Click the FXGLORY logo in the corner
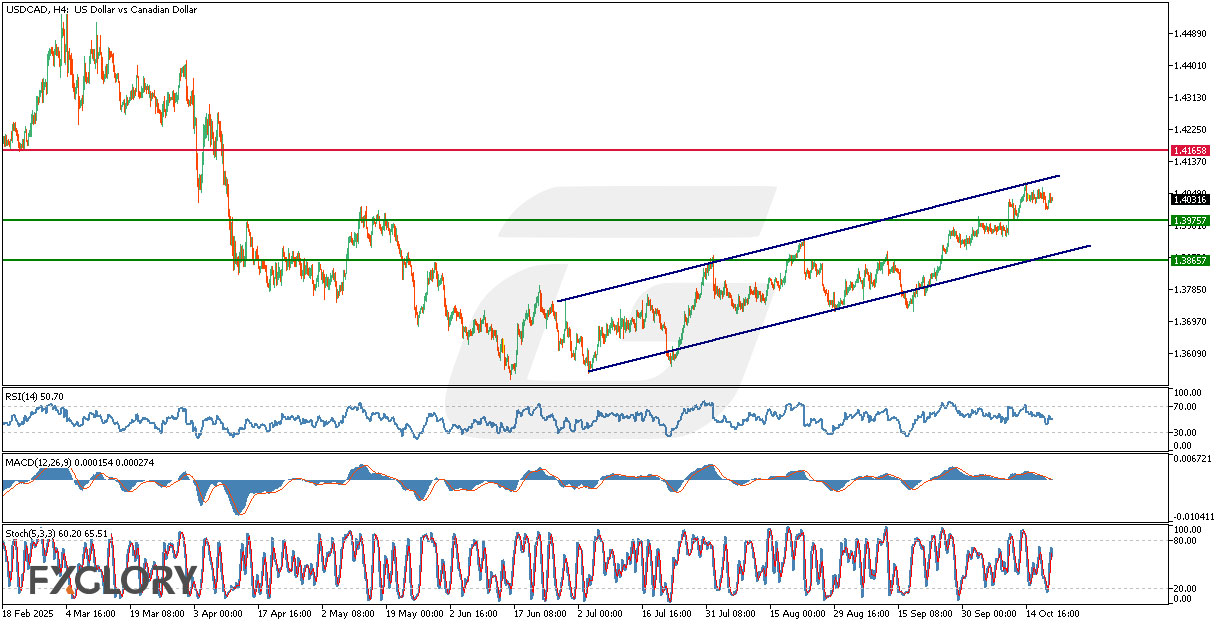1221x625 pixels. (112, 580)
